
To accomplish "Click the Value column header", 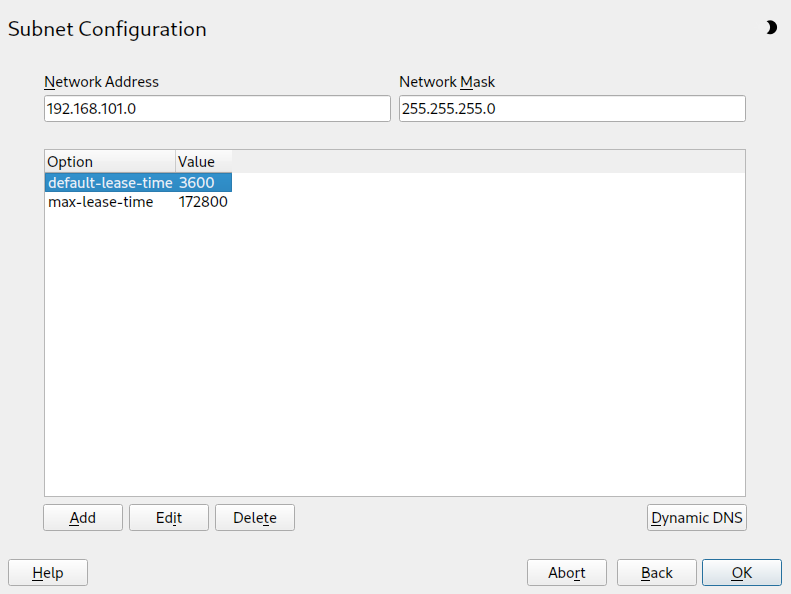I will tap(203, 162).
